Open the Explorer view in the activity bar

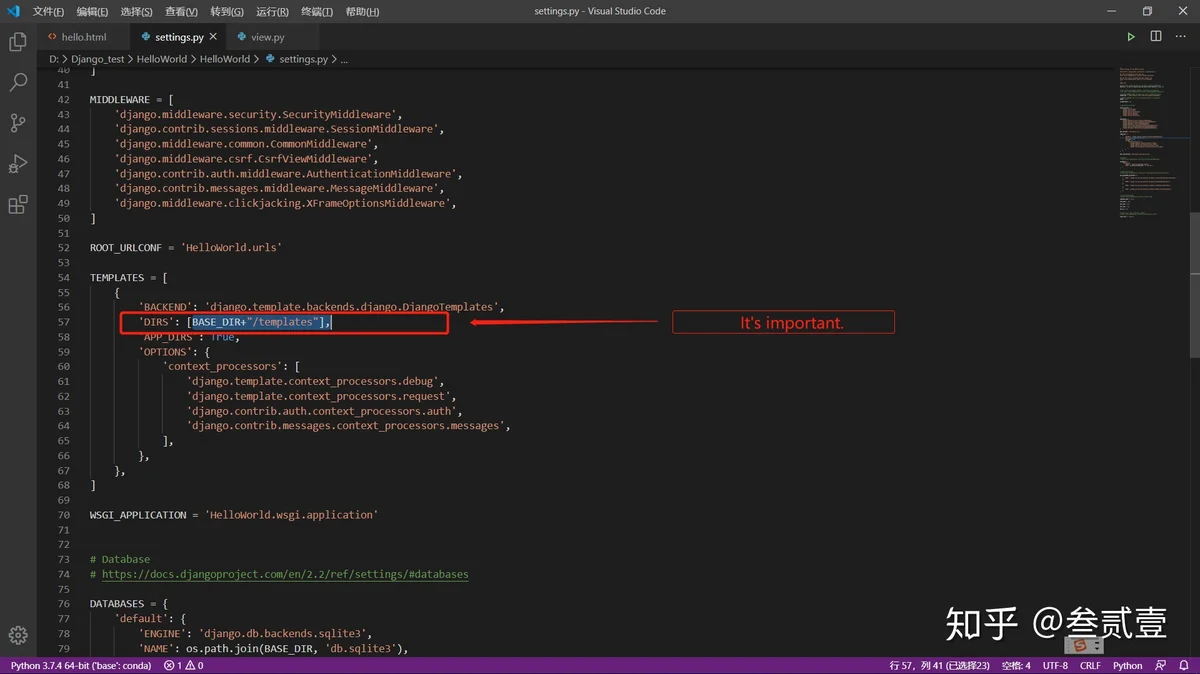[x=18, y=42]
